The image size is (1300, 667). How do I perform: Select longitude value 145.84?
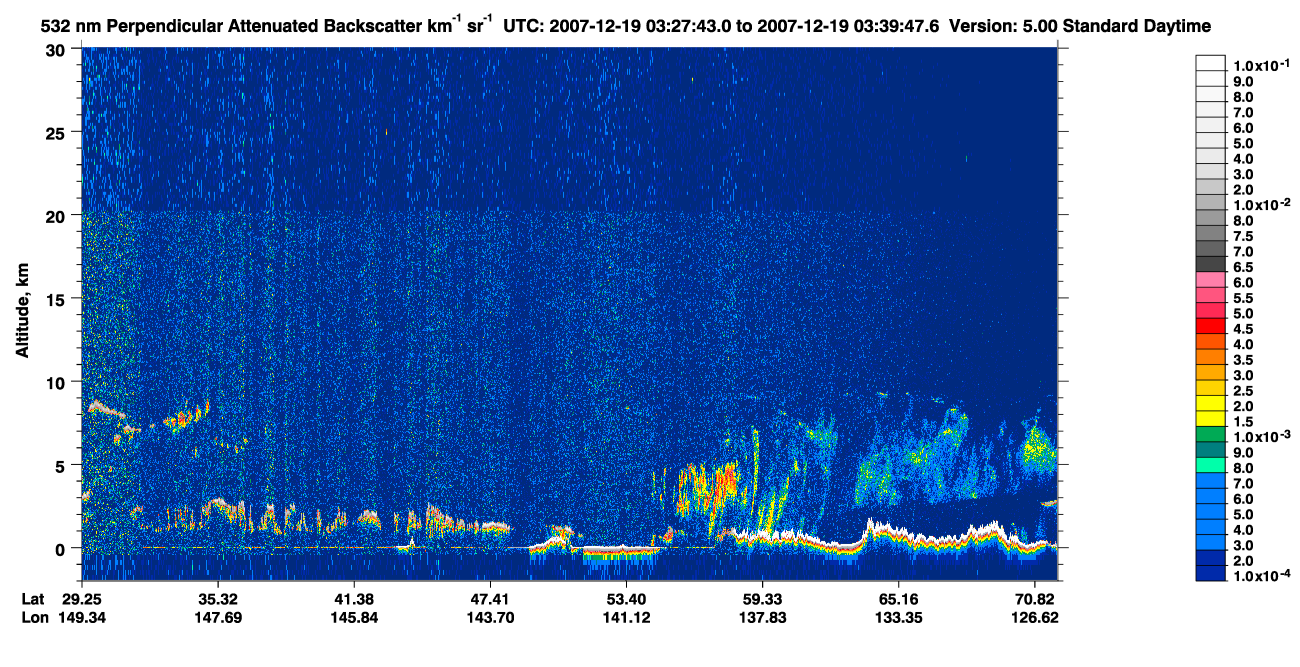point(353,617)
